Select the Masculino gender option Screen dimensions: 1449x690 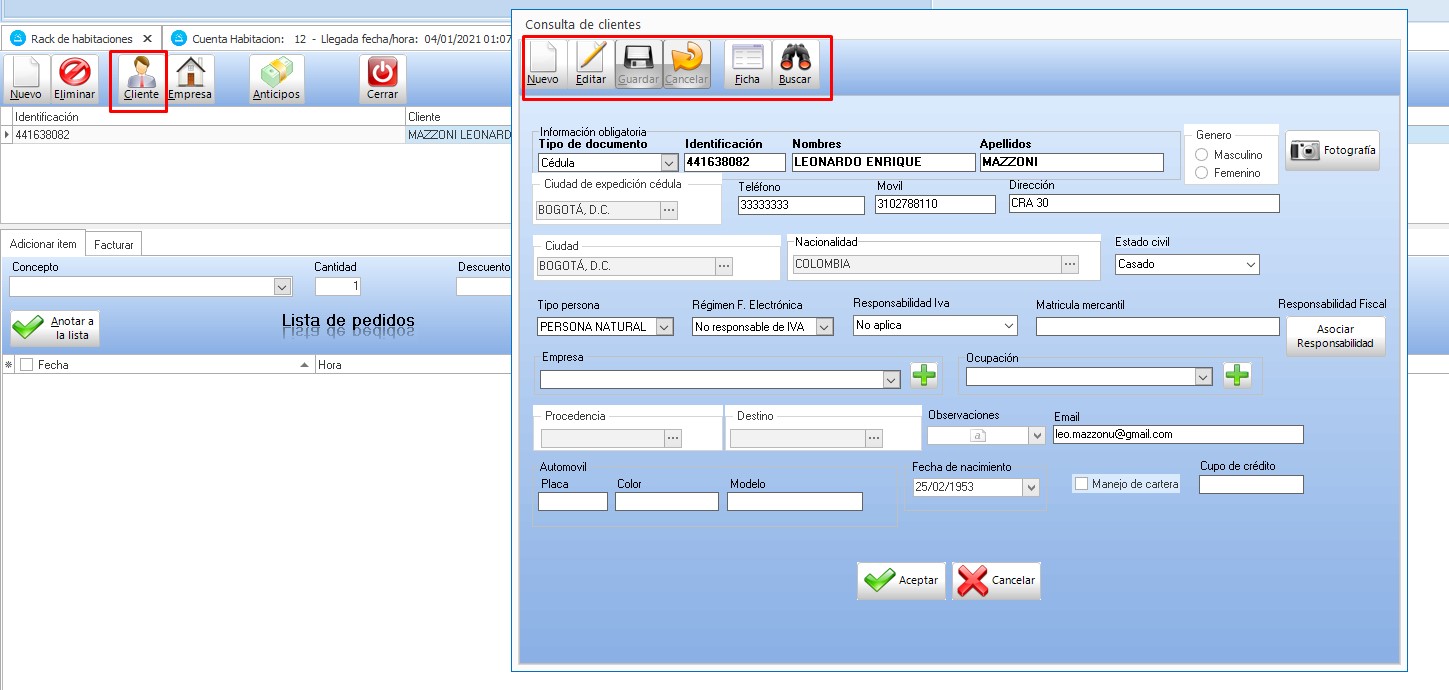coord(1202,155)
